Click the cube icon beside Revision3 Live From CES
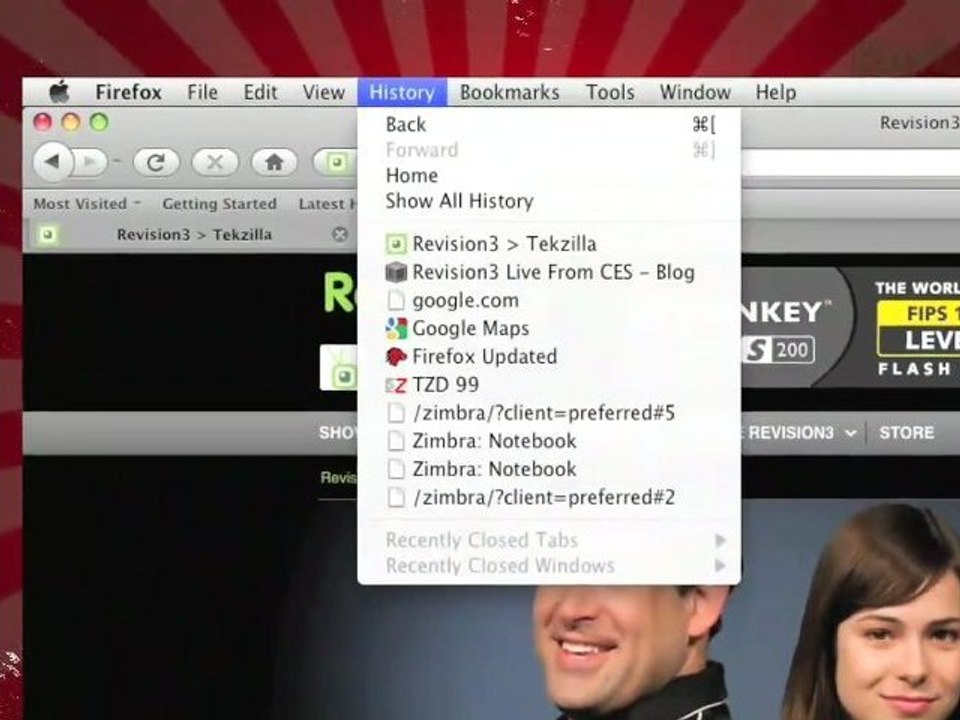 tap(396, 272)
